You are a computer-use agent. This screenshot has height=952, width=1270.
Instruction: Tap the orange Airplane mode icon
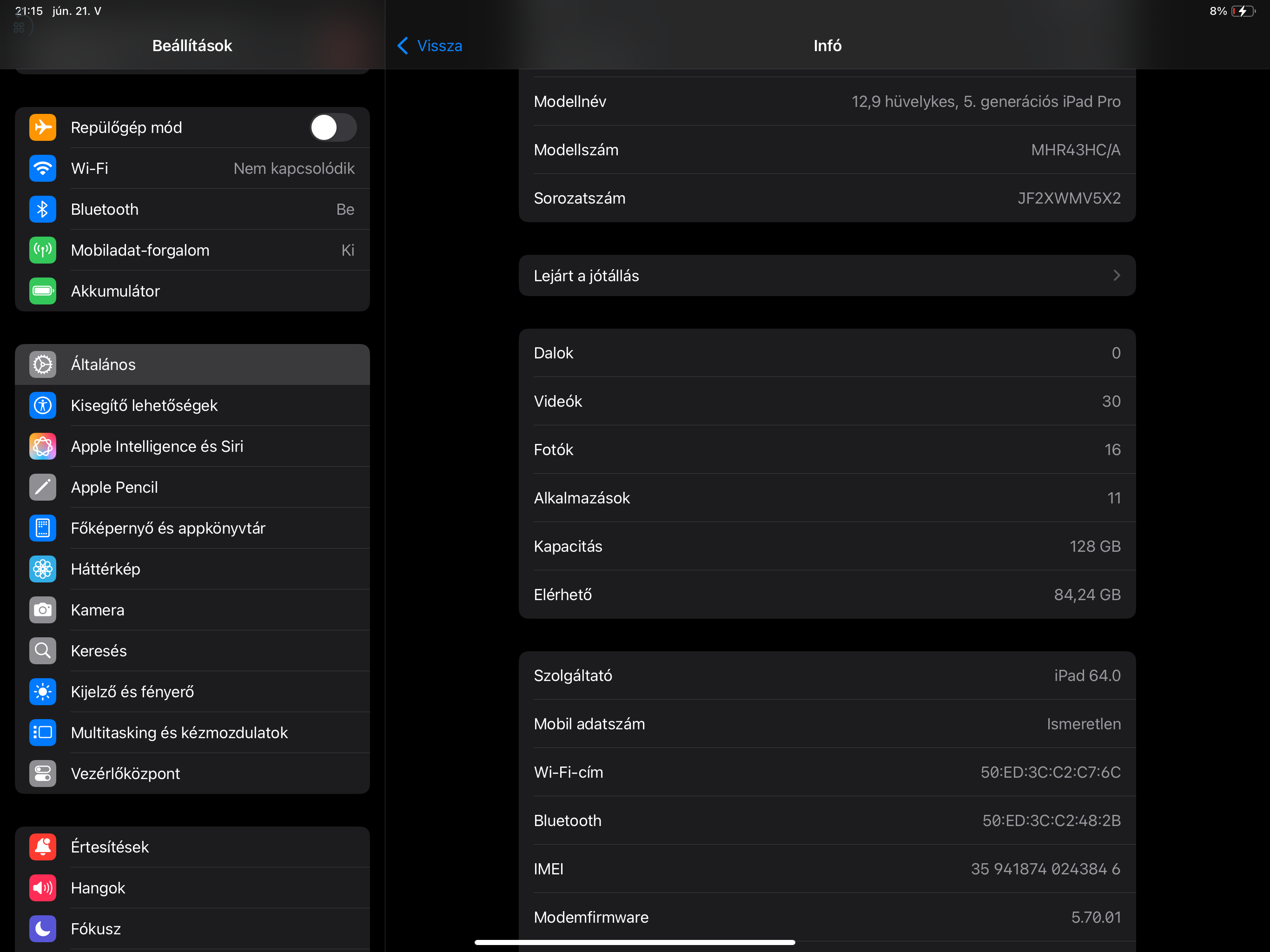42,127
